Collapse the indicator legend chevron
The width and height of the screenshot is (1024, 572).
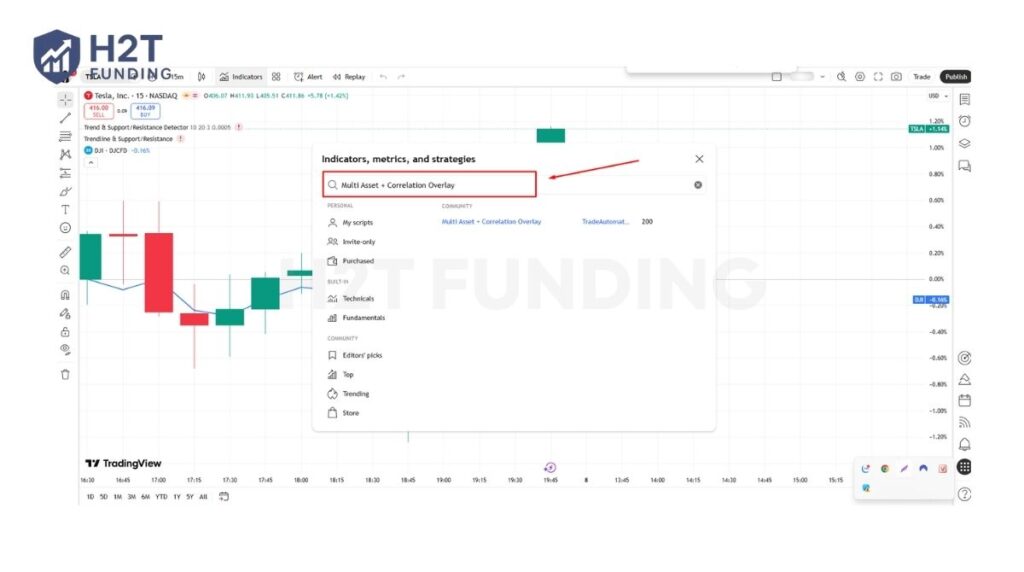(91, 163)
